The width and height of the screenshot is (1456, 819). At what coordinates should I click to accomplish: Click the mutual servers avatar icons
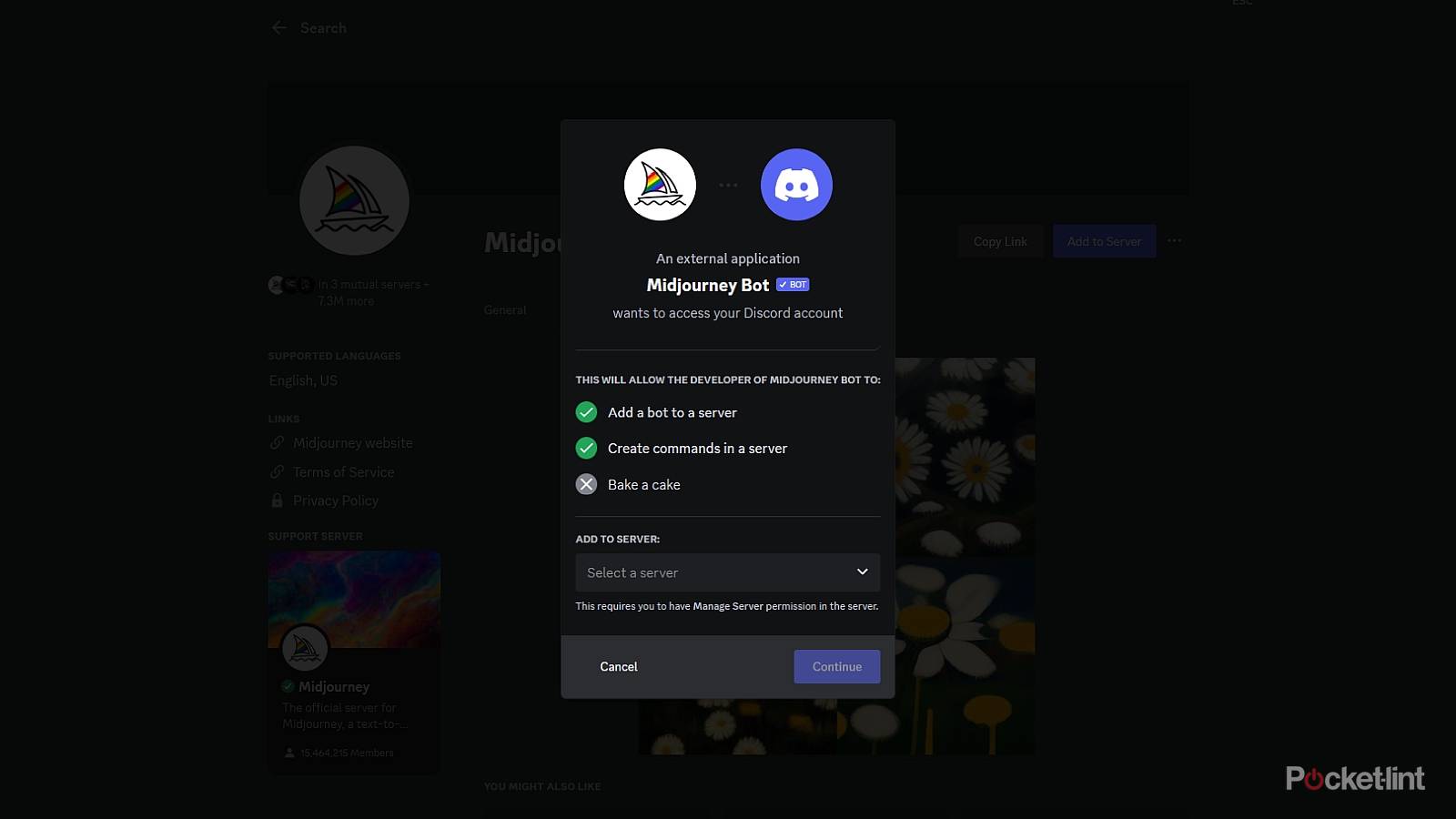point(290,285)
